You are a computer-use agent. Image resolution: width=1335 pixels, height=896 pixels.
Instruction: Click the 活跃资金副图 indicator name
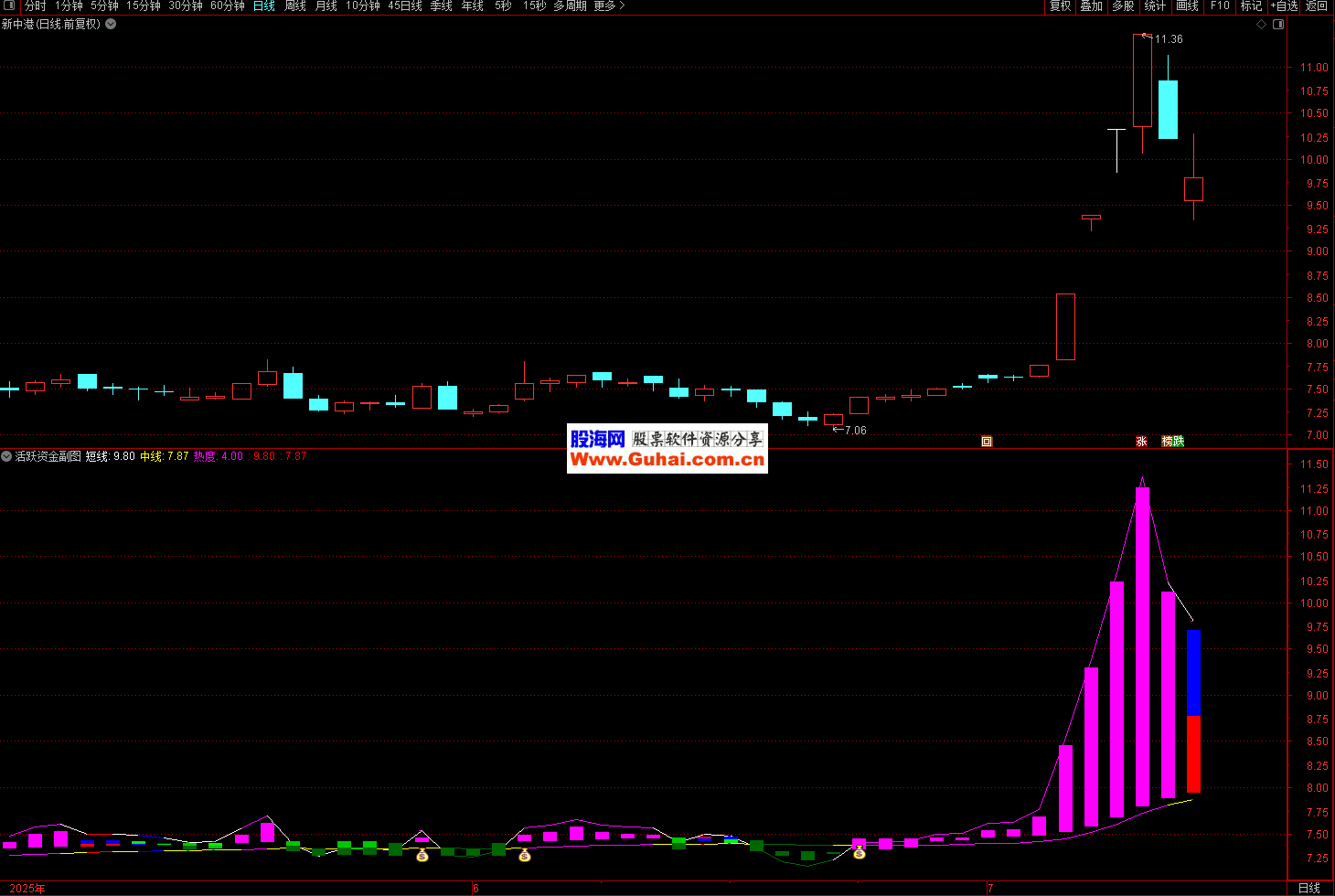point(48,456)
